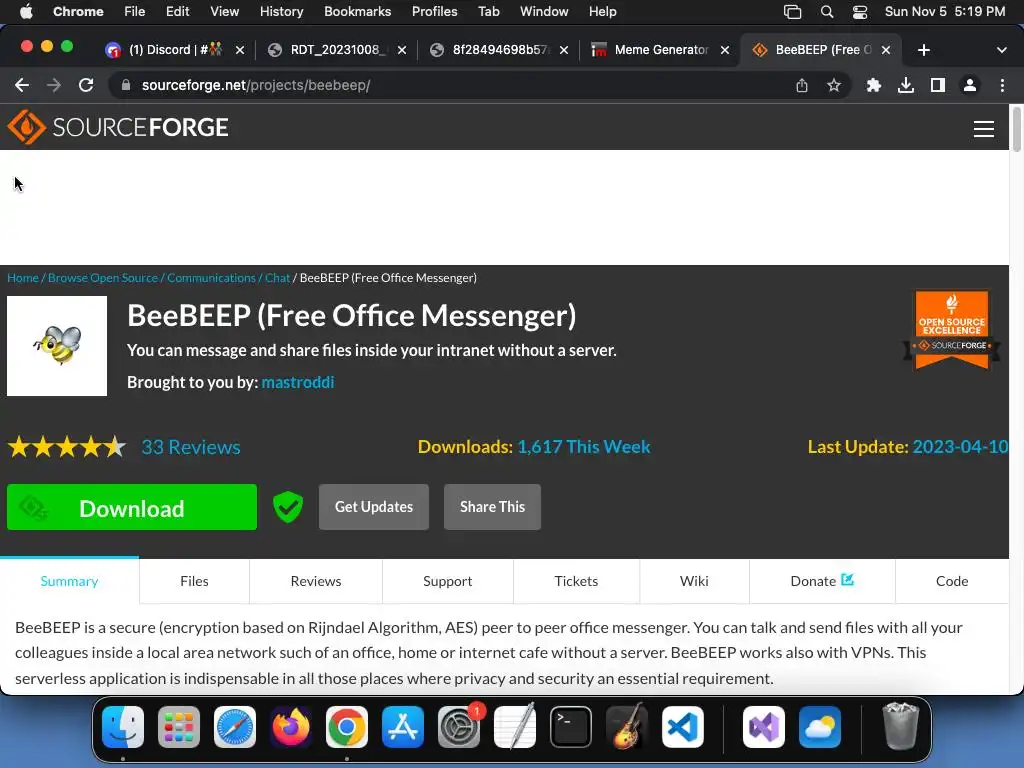Open Visual Studio from the dock

tap(764, 727)
